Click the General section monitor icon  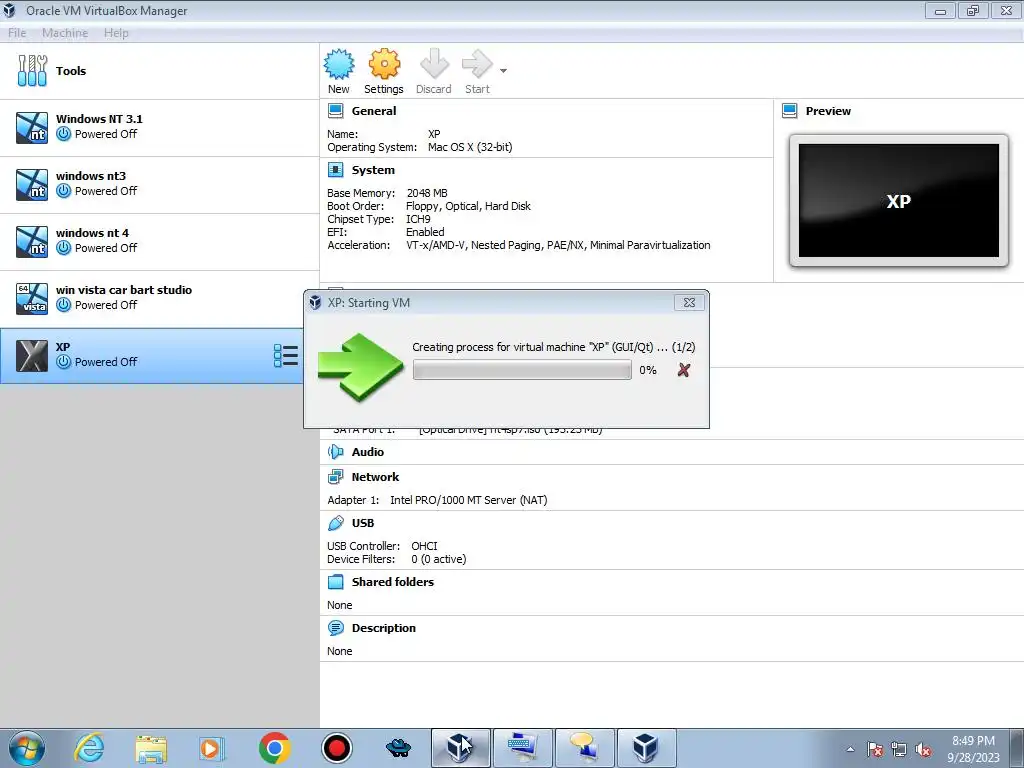click(336, 111)
